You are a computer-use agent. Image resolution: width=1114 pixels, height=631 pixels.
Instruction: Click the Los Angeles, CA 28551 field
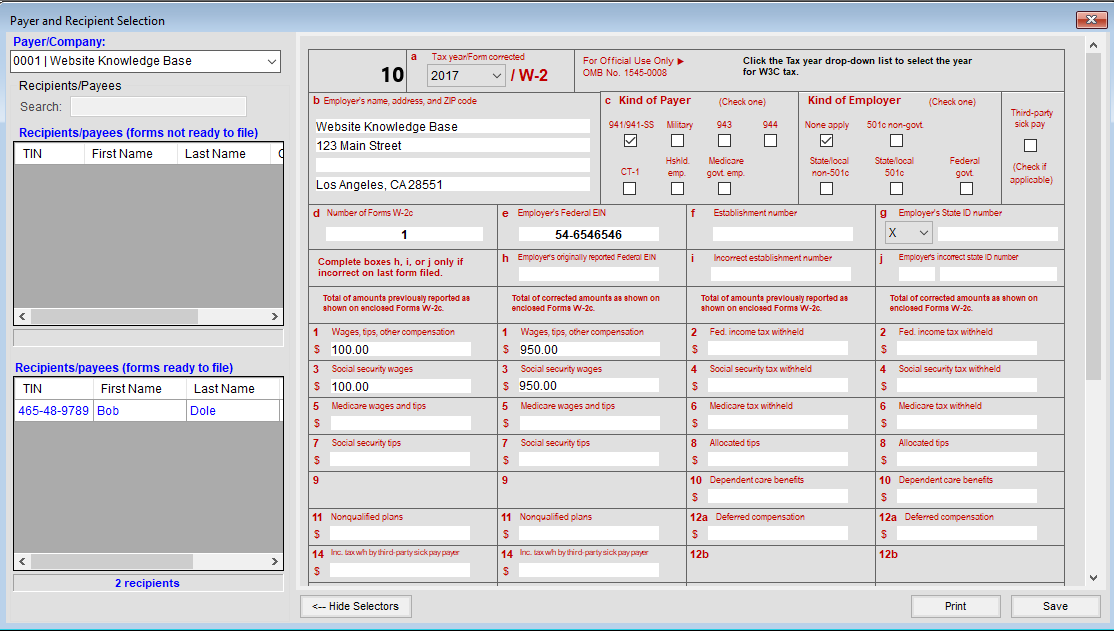[x=453, y=185]
